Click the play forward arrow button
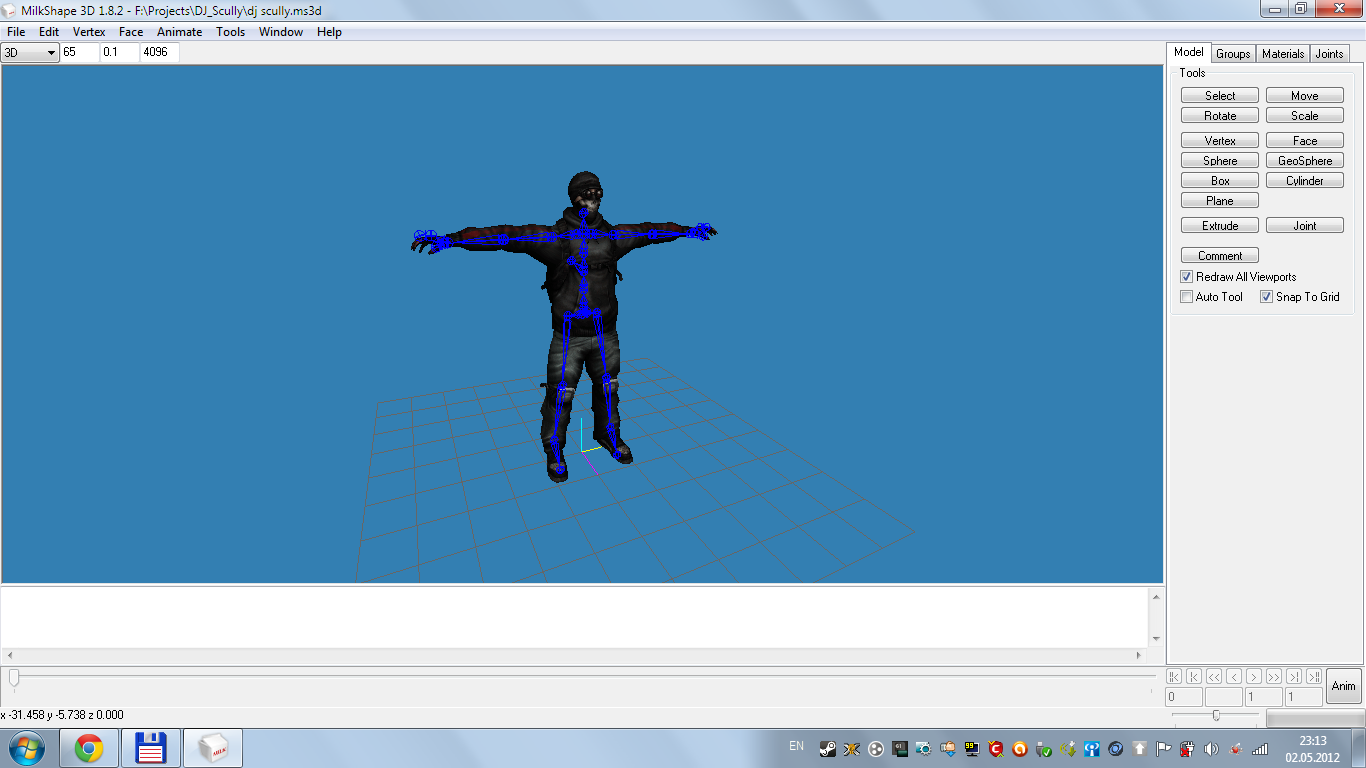The height and width of the screenshot is (768, 1366). 1254,677
